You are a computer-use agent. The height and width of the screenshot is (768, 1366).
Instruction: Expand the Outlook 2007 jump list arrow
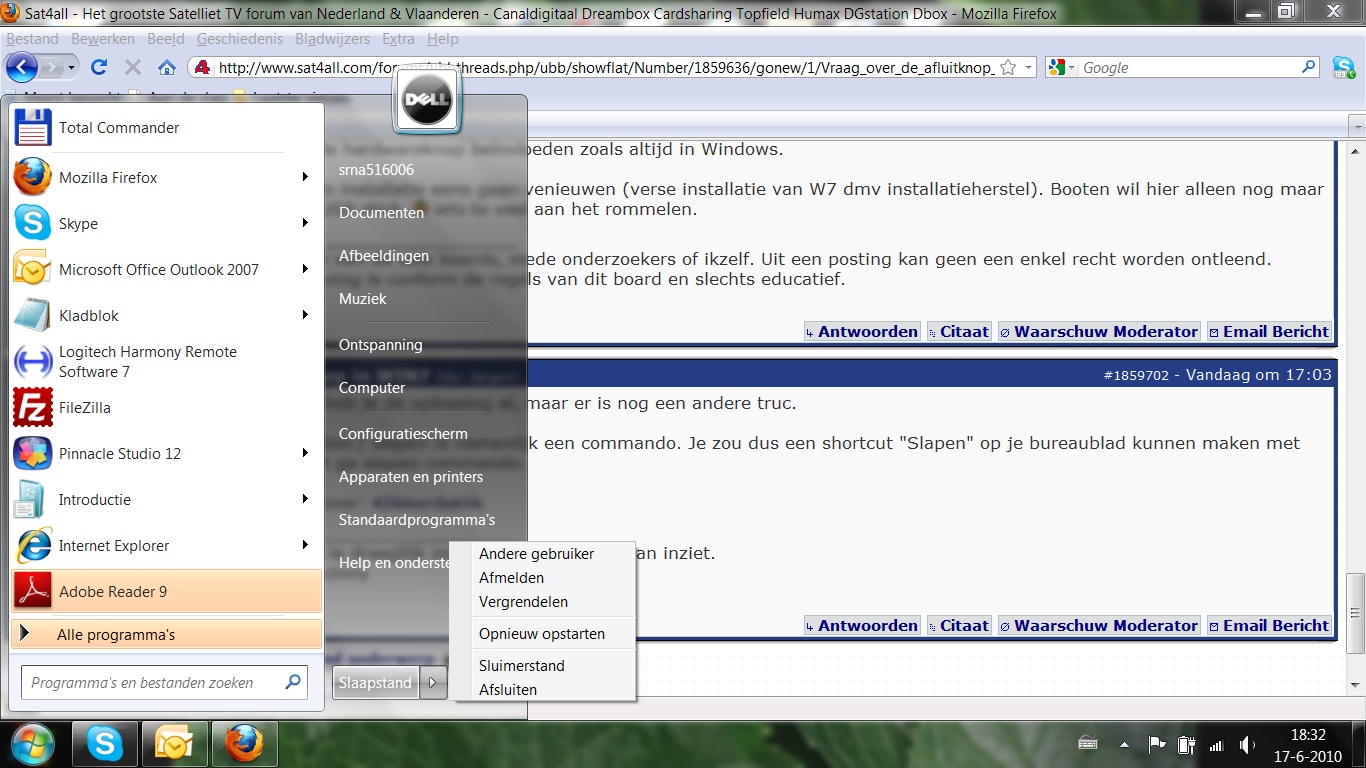click(x=305, y=270)
